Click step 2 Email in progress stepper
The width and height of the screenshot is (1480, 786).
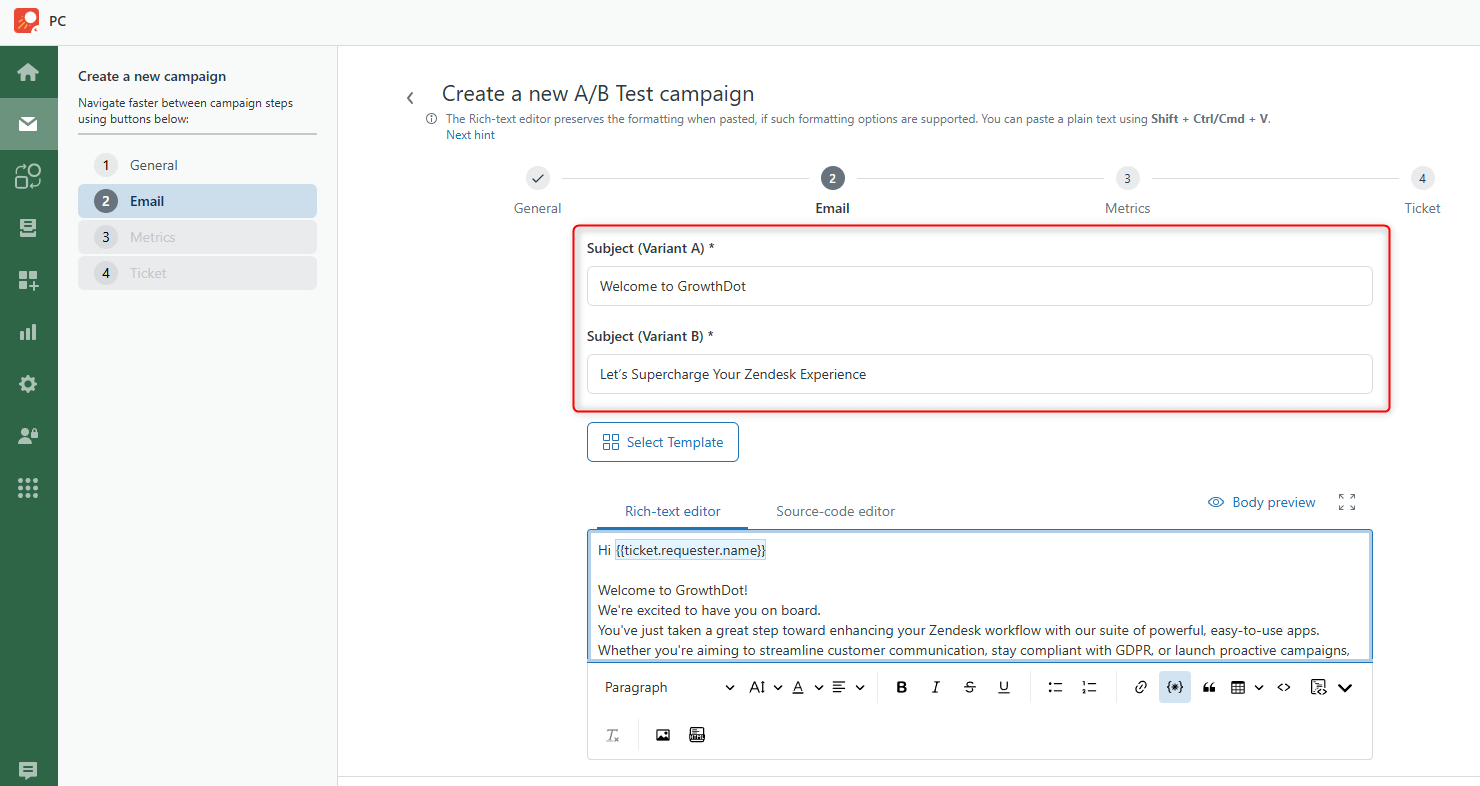pyautogui.click(x=832, y=178)
